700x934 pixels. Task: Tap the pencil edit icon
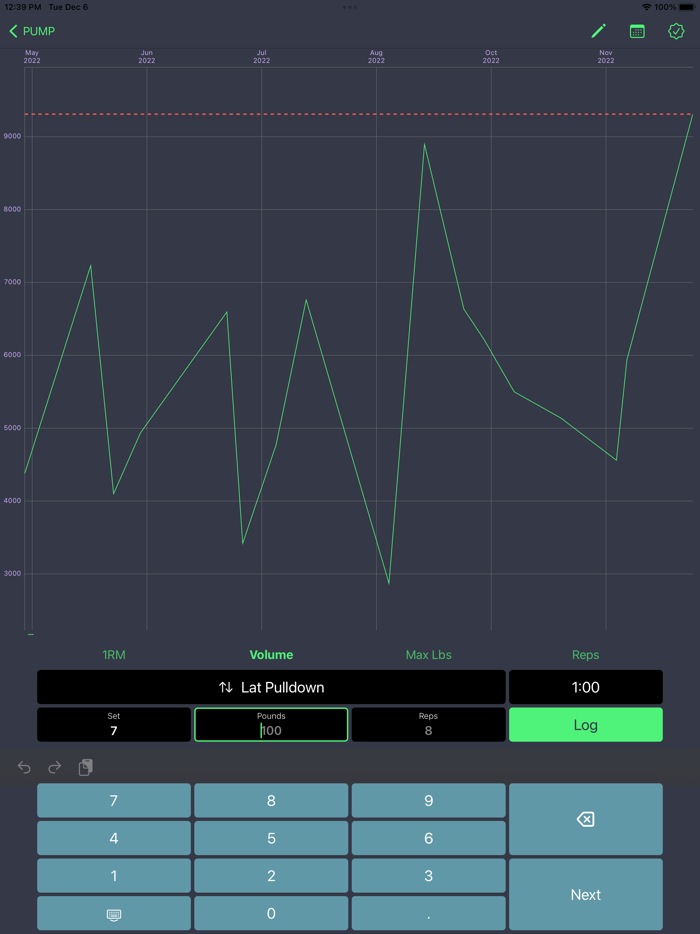[x=599, y=31]
